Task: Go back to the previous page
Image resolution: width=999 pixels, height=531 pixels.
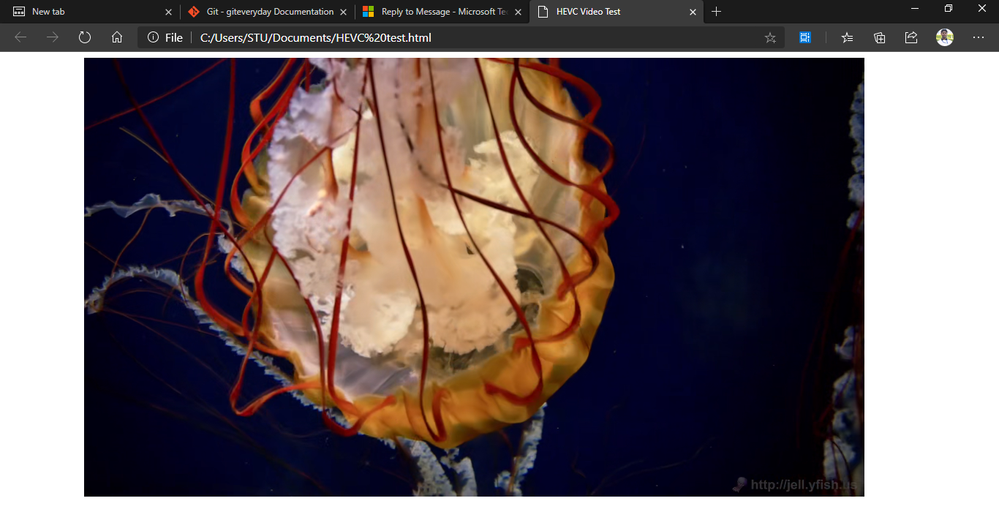Action: [x=20, y=38]
